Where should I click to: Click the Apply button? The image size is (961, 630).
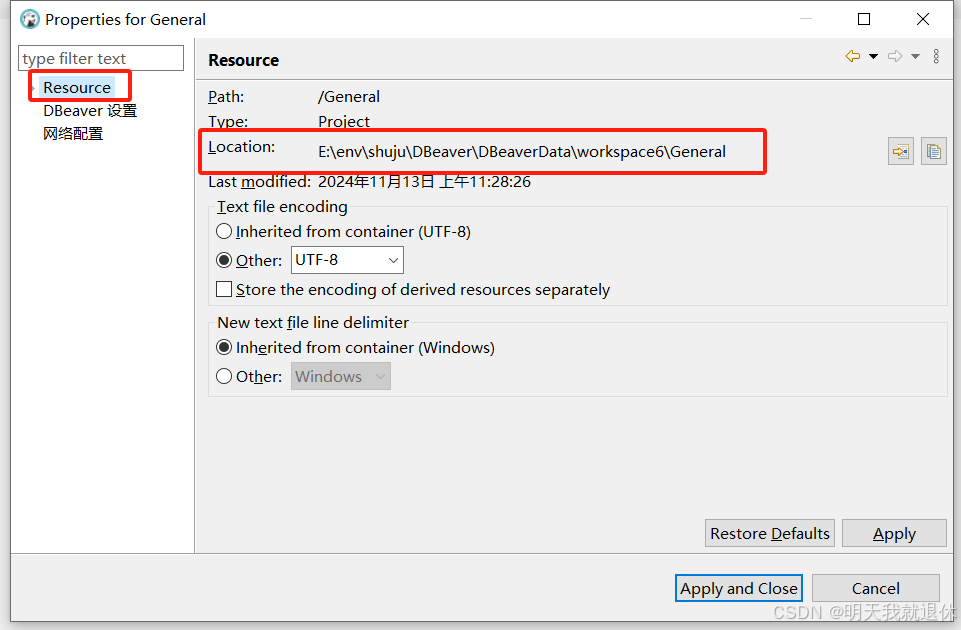tap(894, 533)
